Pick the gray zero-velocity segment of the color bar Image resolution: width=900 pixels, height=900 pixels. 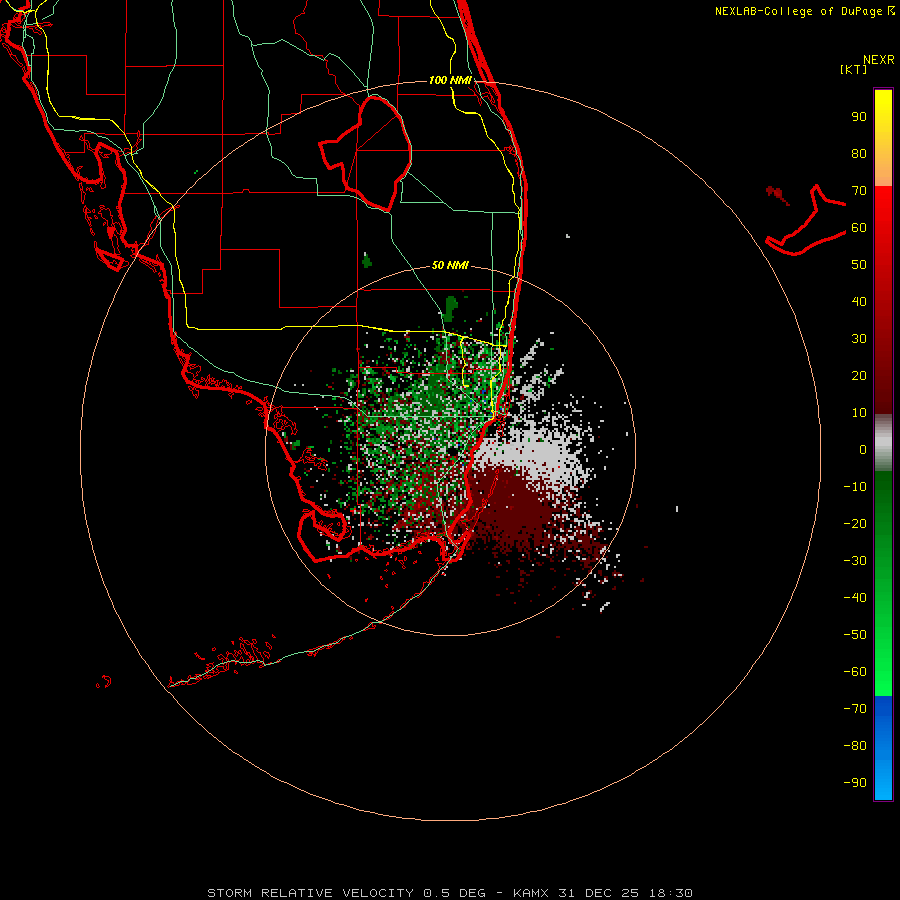point(883,443)
